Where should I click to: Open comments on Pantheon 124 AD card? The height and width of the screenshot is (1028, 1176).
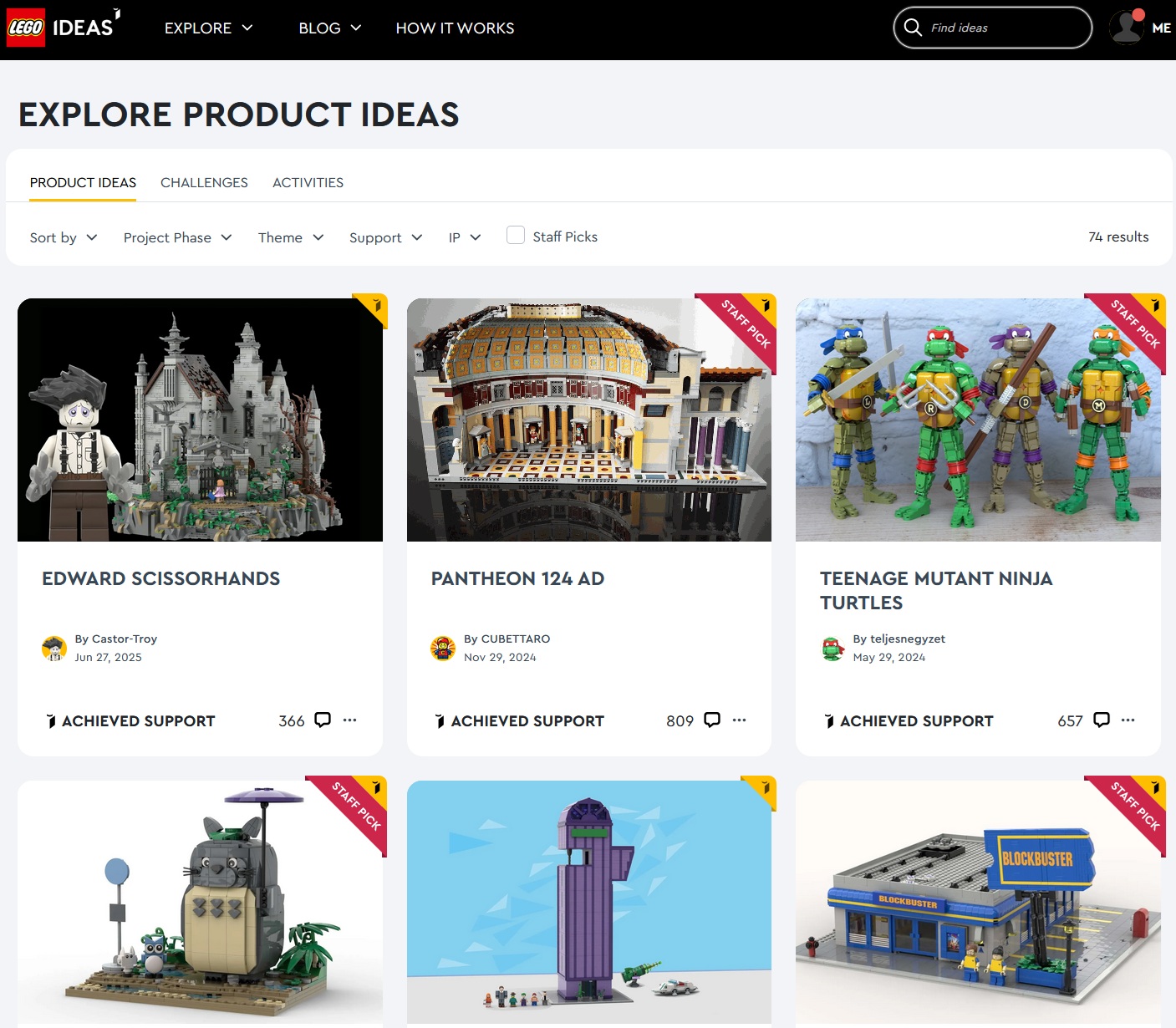click(712, 720)
